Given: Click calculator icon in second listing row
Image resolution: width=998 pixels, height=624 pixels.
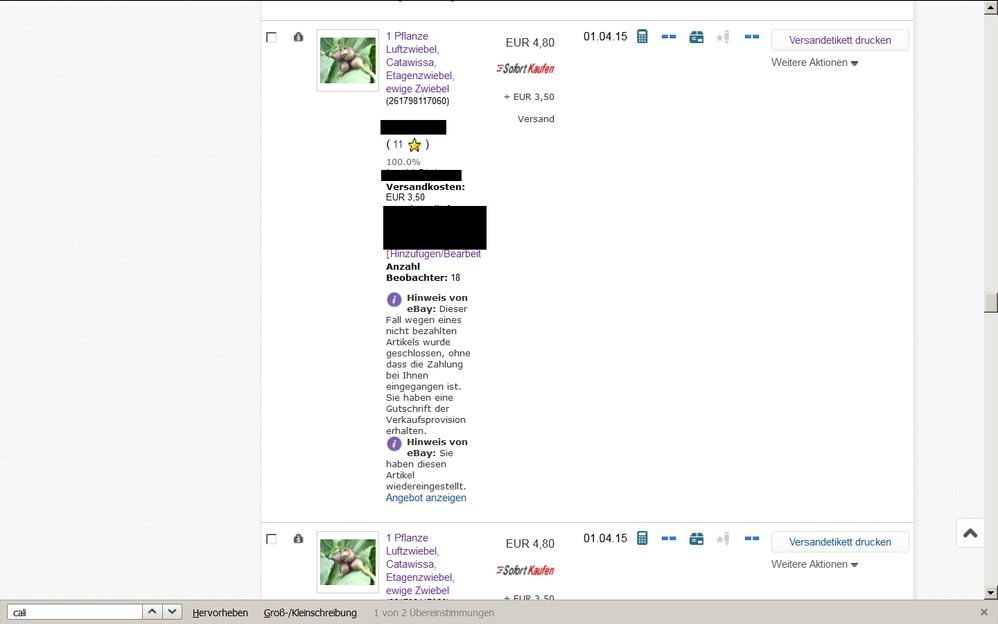Looking at the screenshot, I should point(642,539).
